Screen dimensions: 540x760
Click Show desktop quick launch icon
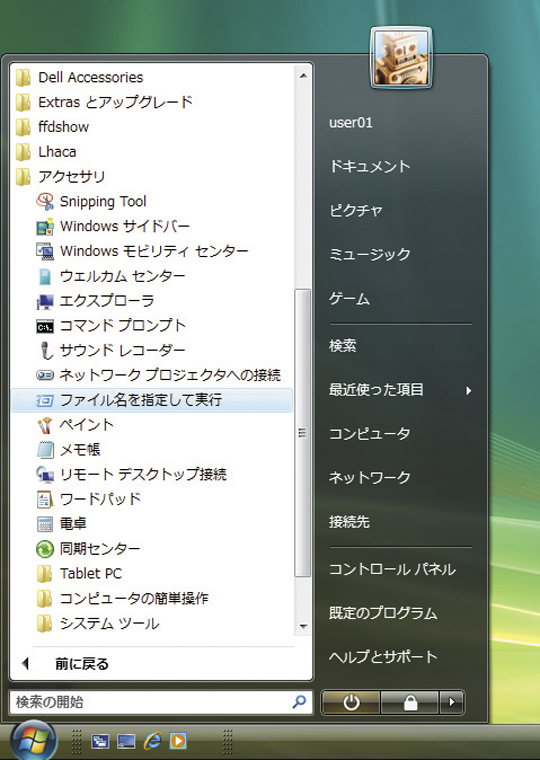pos(126,741)
